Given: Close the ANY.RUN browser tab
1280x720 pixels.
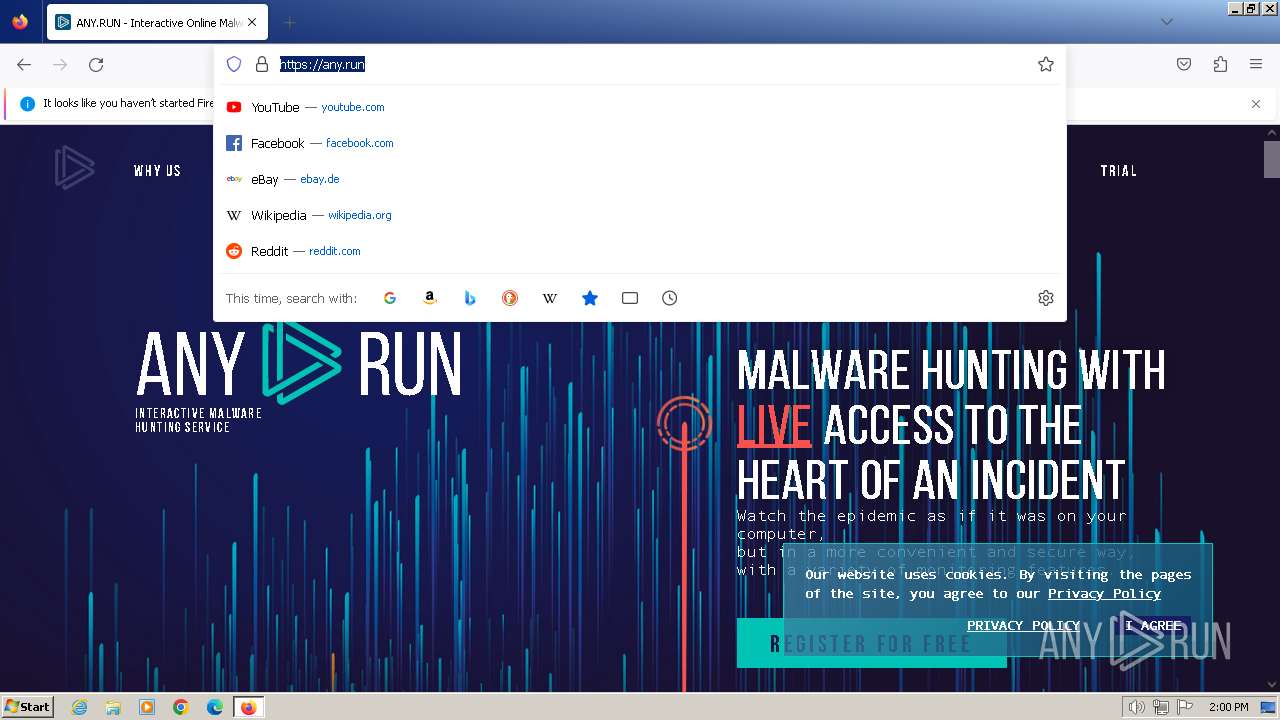Looking at the screenshot, I should [x=252, y=22].
